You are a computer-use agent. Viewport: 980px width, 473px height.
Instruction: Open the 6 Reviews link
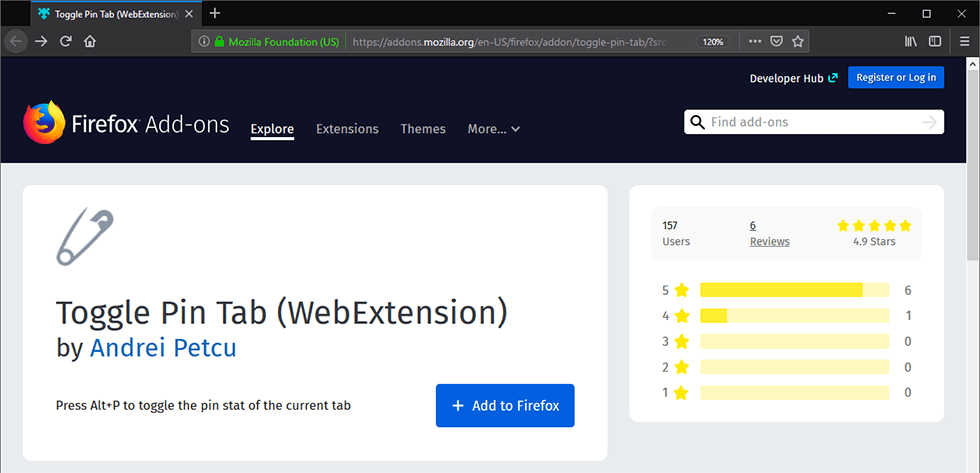[769, 234]
